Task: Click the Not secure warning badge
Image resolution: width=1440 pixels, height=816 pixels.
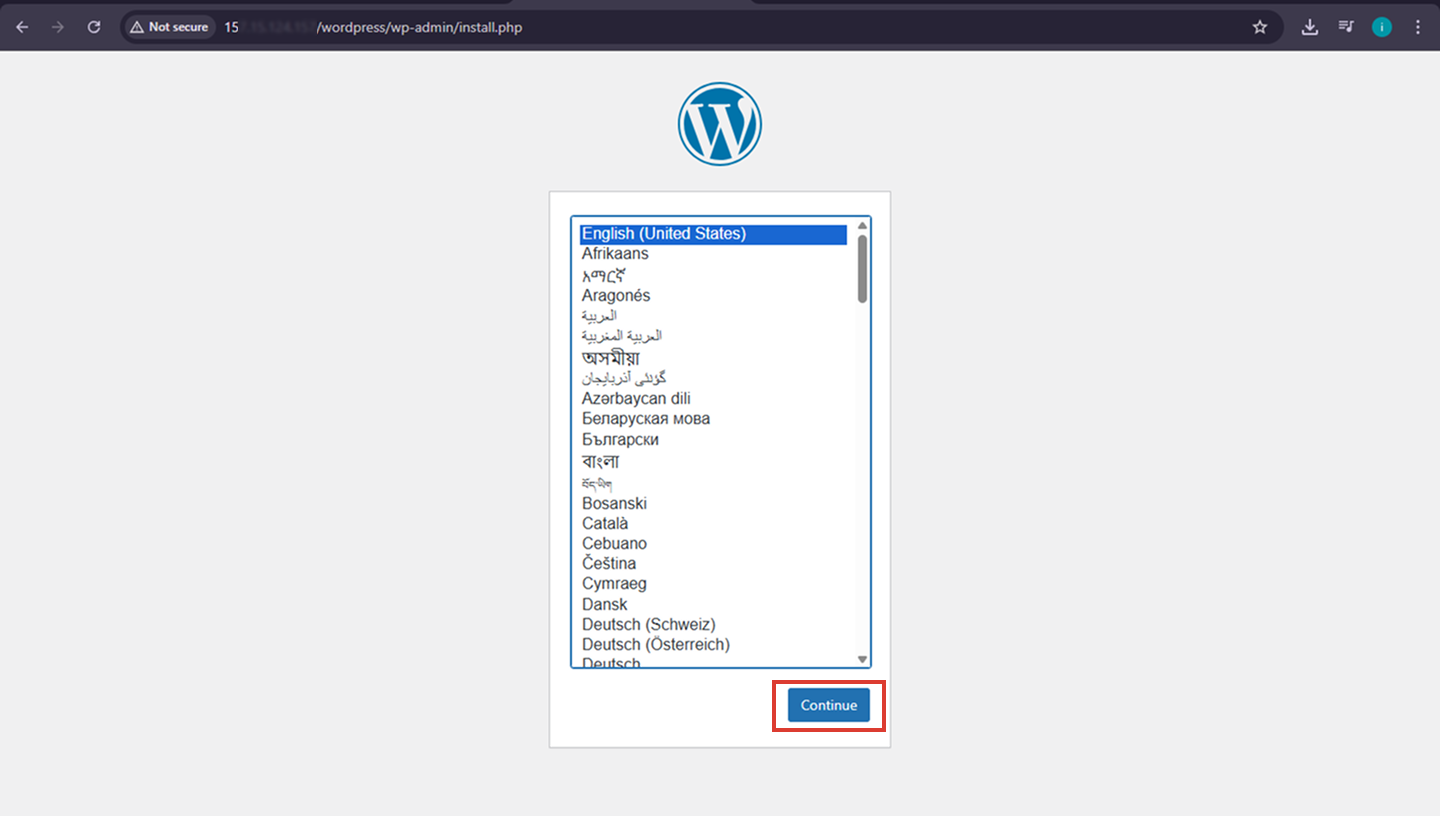Action: 169,27
